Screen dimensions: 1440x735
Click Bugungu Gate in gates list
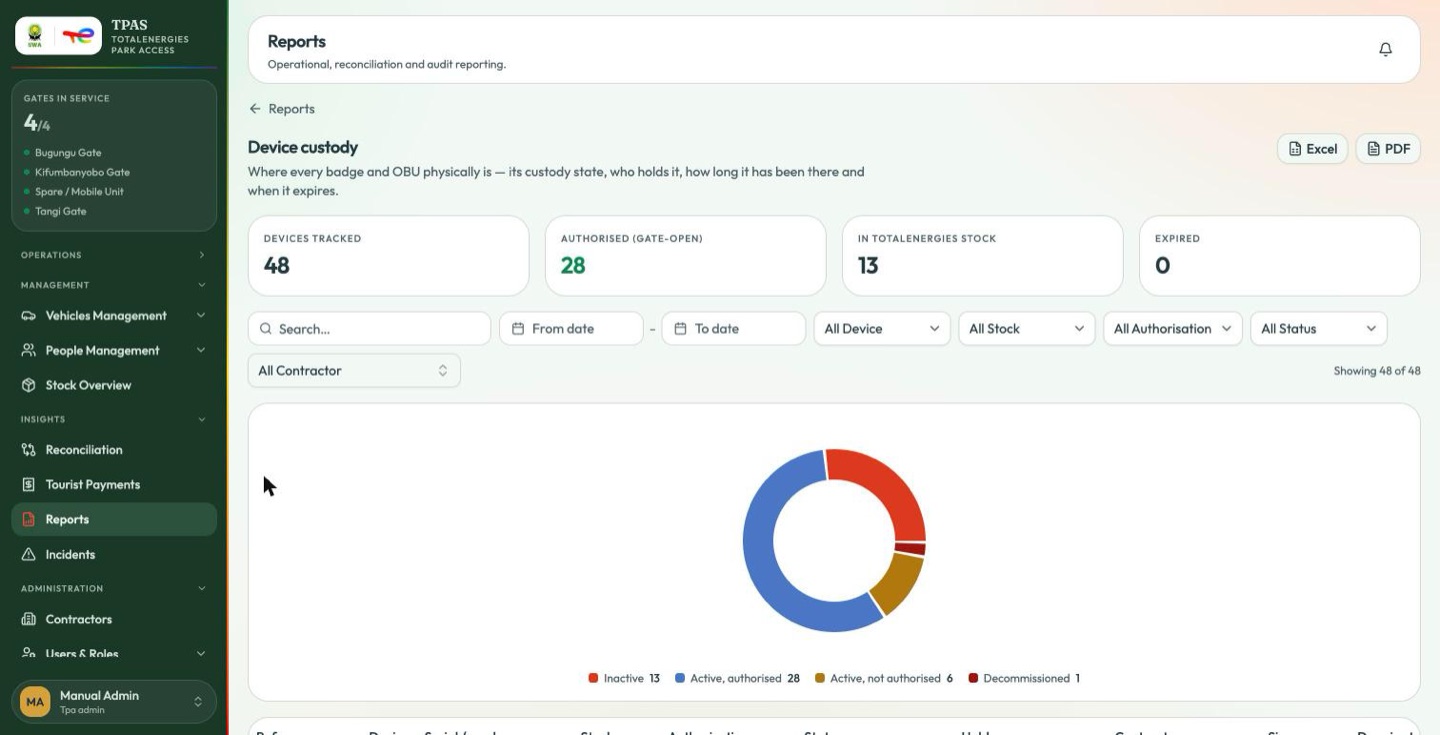pyautogui.click(x=68, y=153)
